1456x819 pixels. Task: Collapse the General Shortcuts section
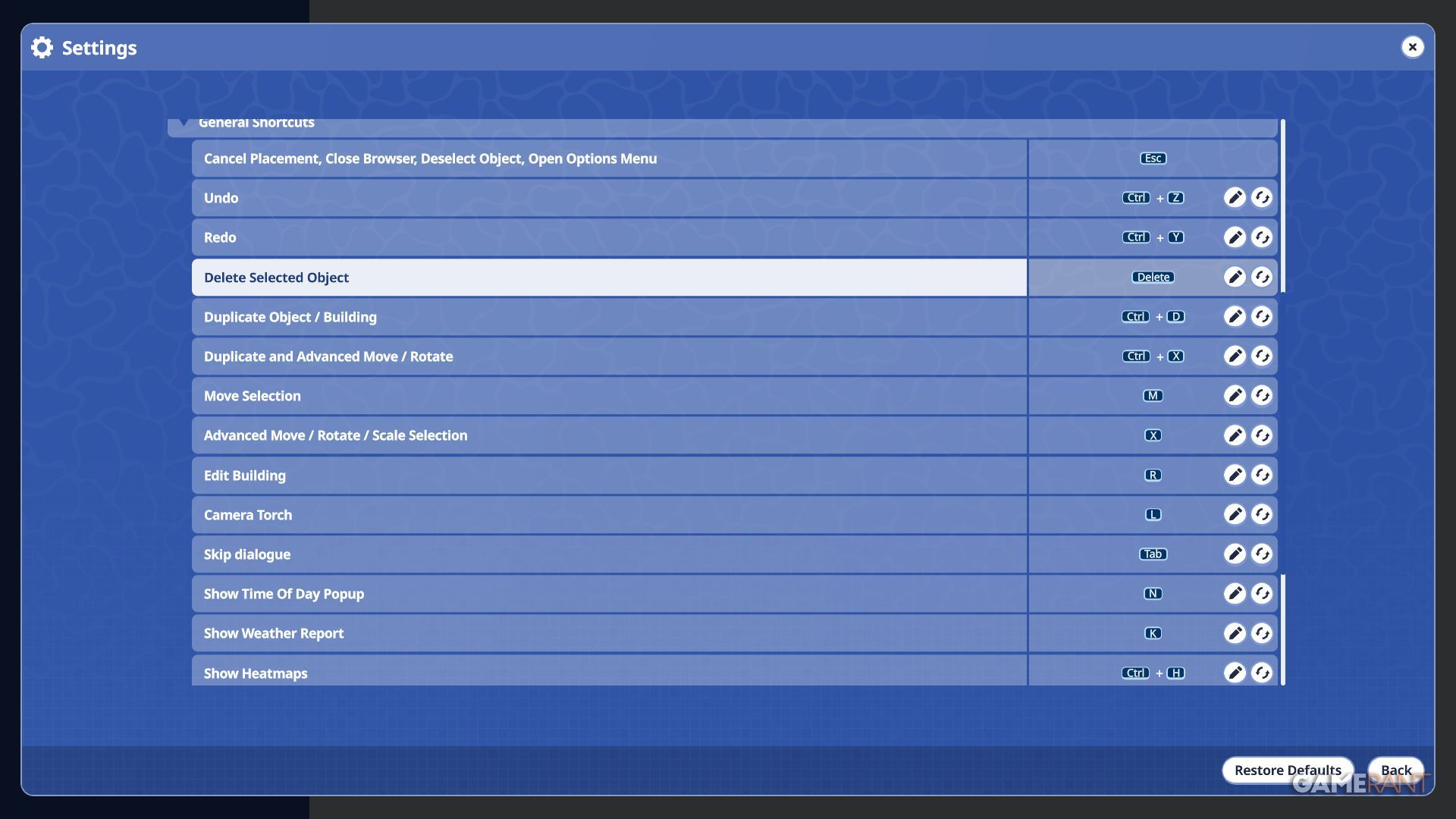[x=184, y=123]
